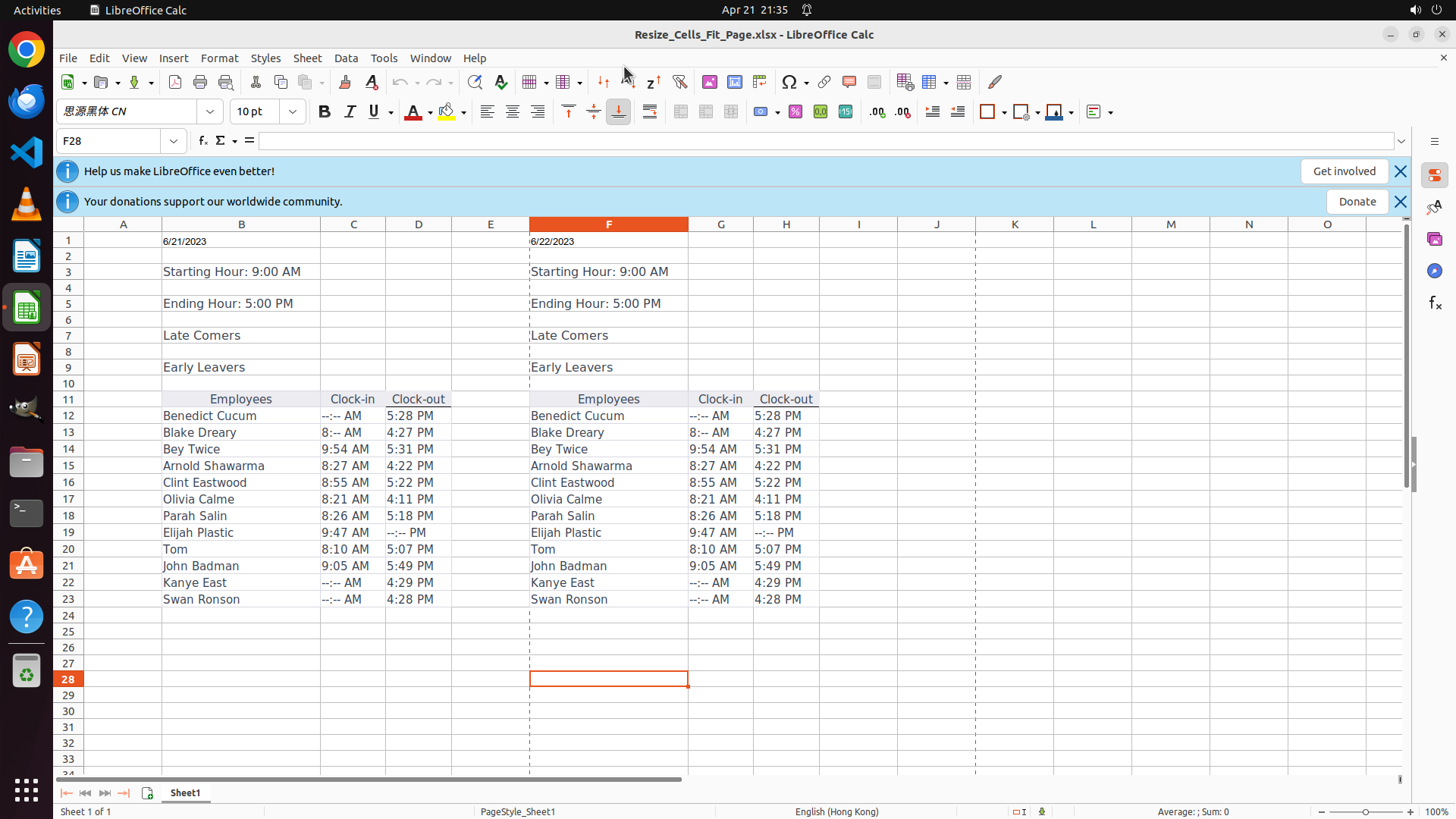Click the Get involved button
Viewport: 1456px width, 819px height.
(1344, 171)
